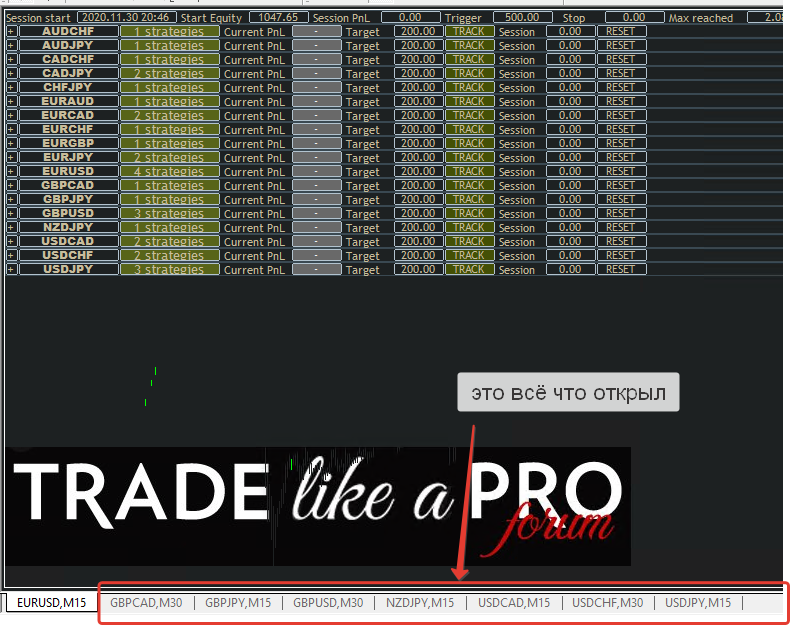Switch to the GBPCAD,M30 chart tab

pos(146,602)
